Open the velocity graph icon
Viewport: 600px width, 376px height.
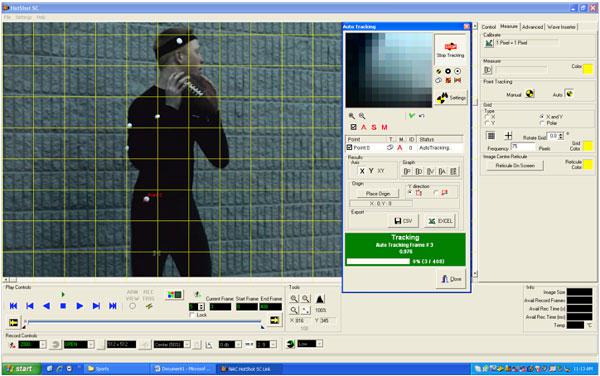click(x=430, y=171)
